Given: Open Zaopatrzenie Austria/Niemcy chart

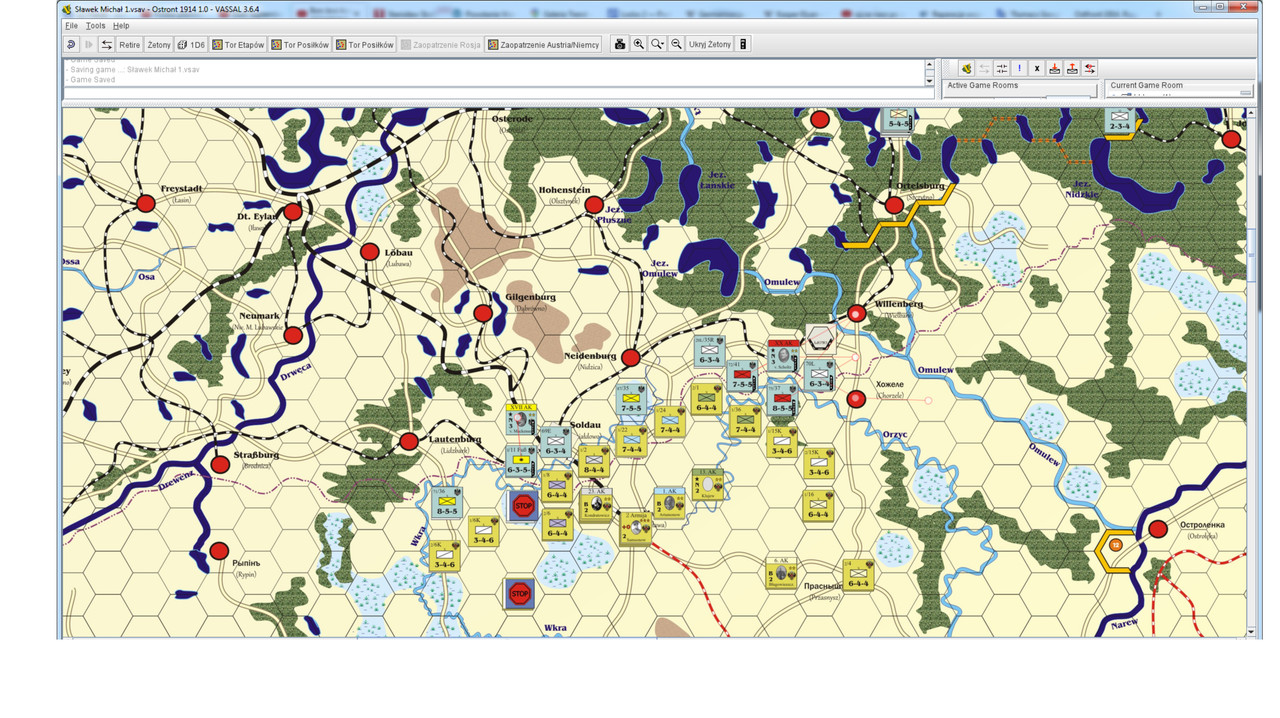Looking at the screenshot, I should pos(544,45).
